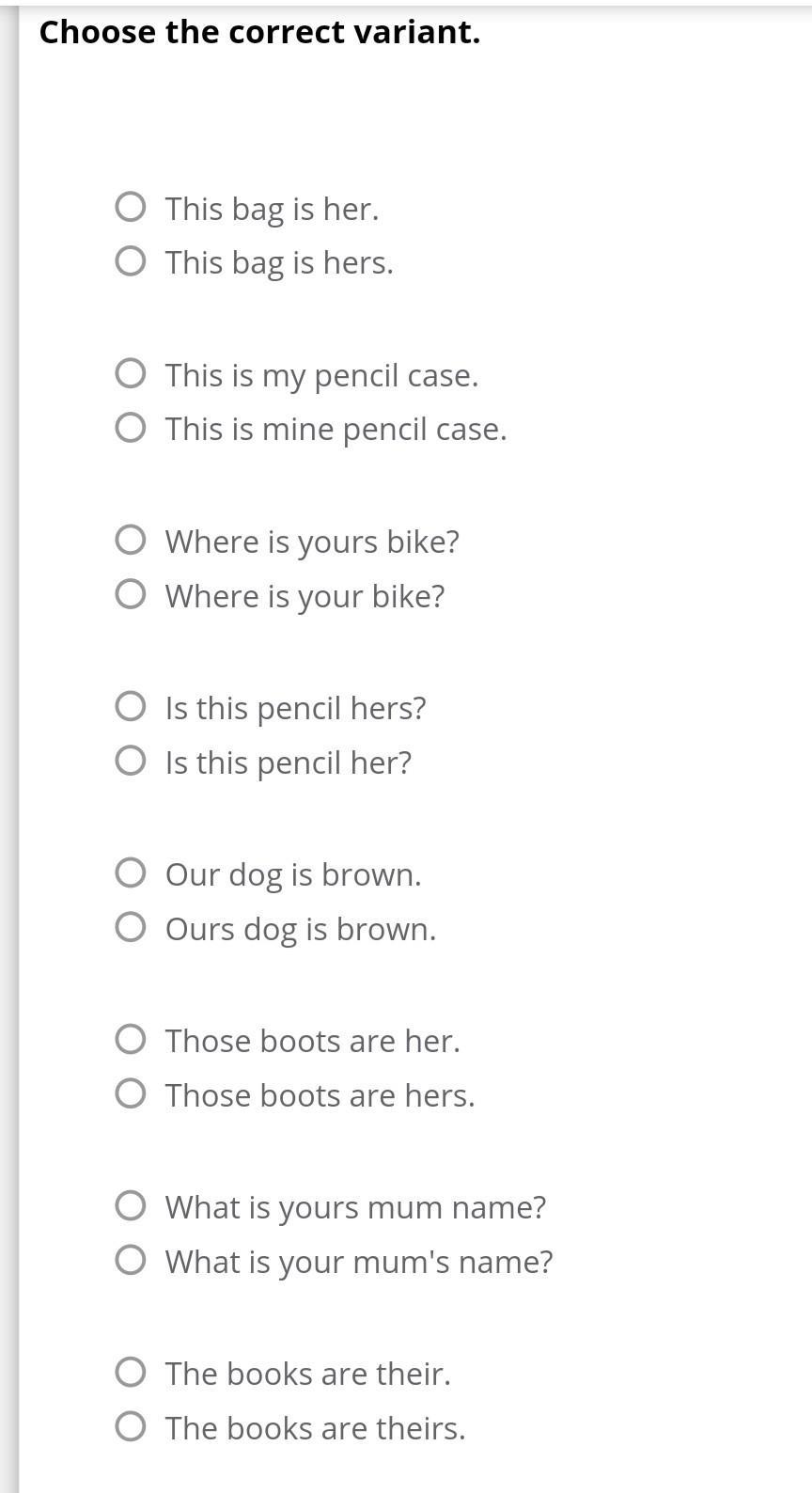Click the label text 'The books are theirs.'
This screenshot has height=1493, width=812.
[316, 1428]
